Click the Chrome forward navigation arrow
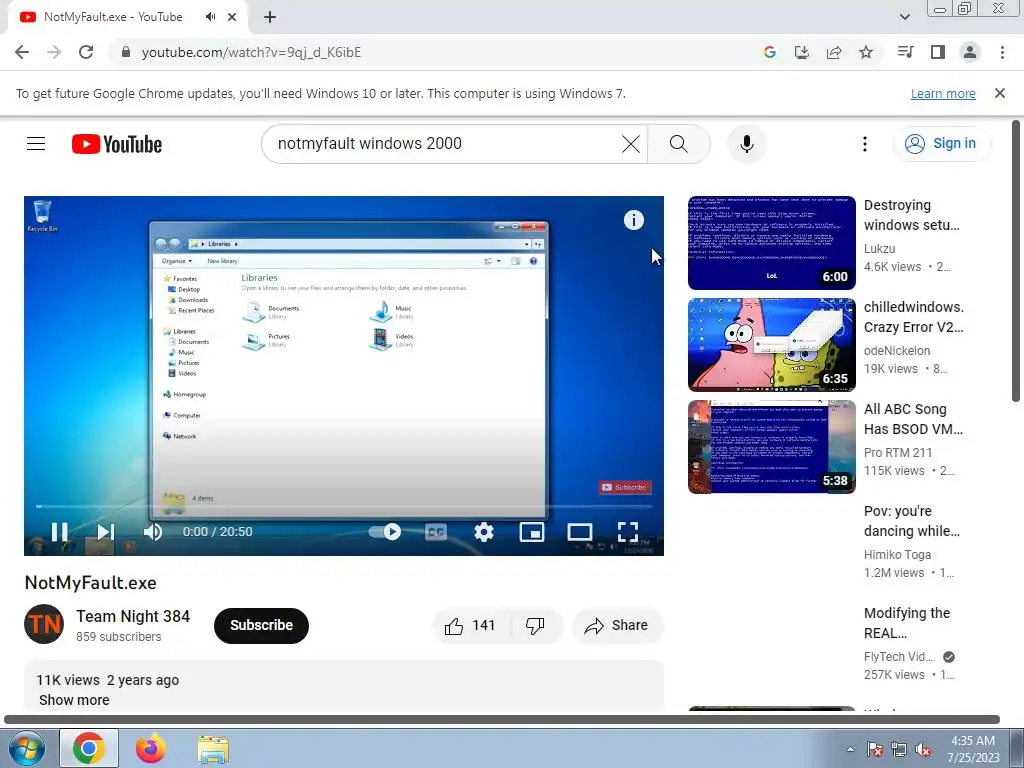Image resolution: width=1024 pixels, height=768 pixels. [x=54, y=52]
